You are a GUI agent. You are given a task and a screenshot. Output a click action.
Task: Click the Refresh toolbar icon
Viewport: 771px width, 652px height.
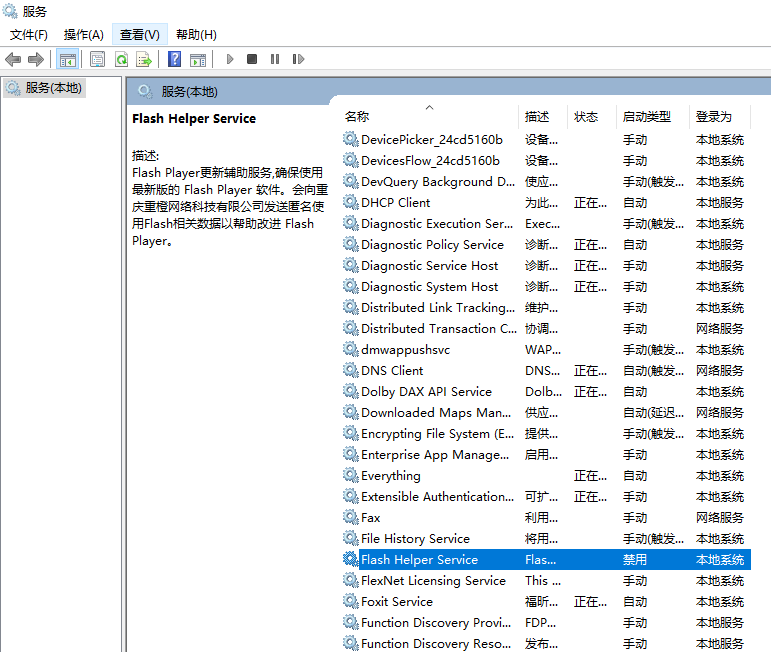[121, 59]
